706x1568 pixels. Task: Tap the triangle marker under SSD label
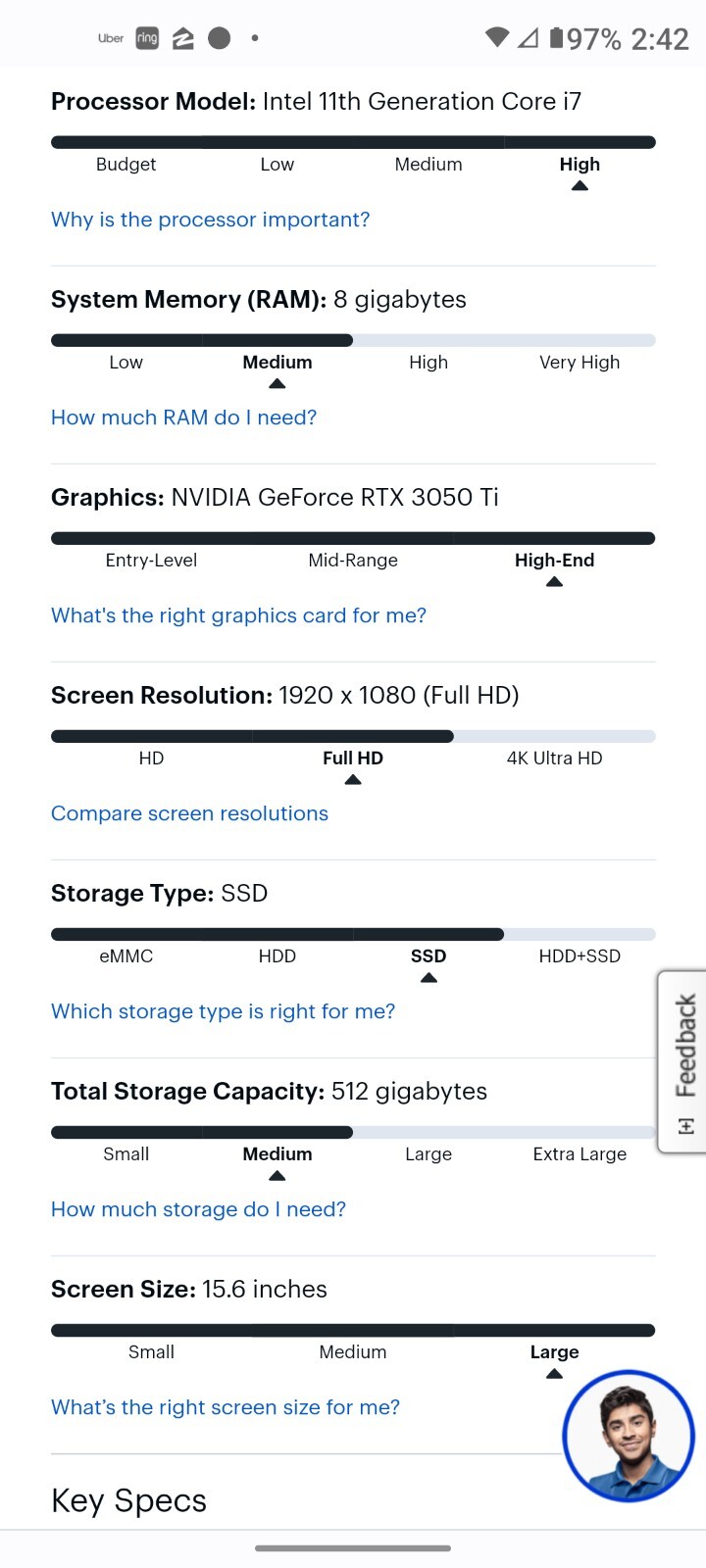pyautogui.click(x=429, y=977)
